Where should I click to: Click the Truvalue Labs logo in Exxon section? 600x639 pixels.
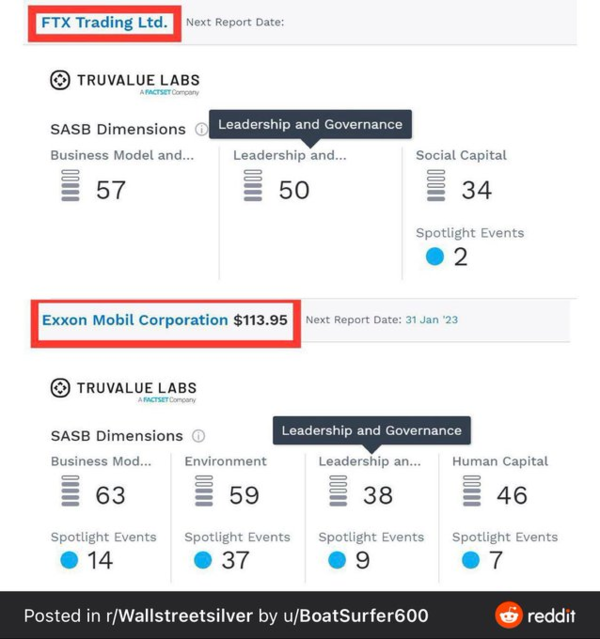coord(124,388)
